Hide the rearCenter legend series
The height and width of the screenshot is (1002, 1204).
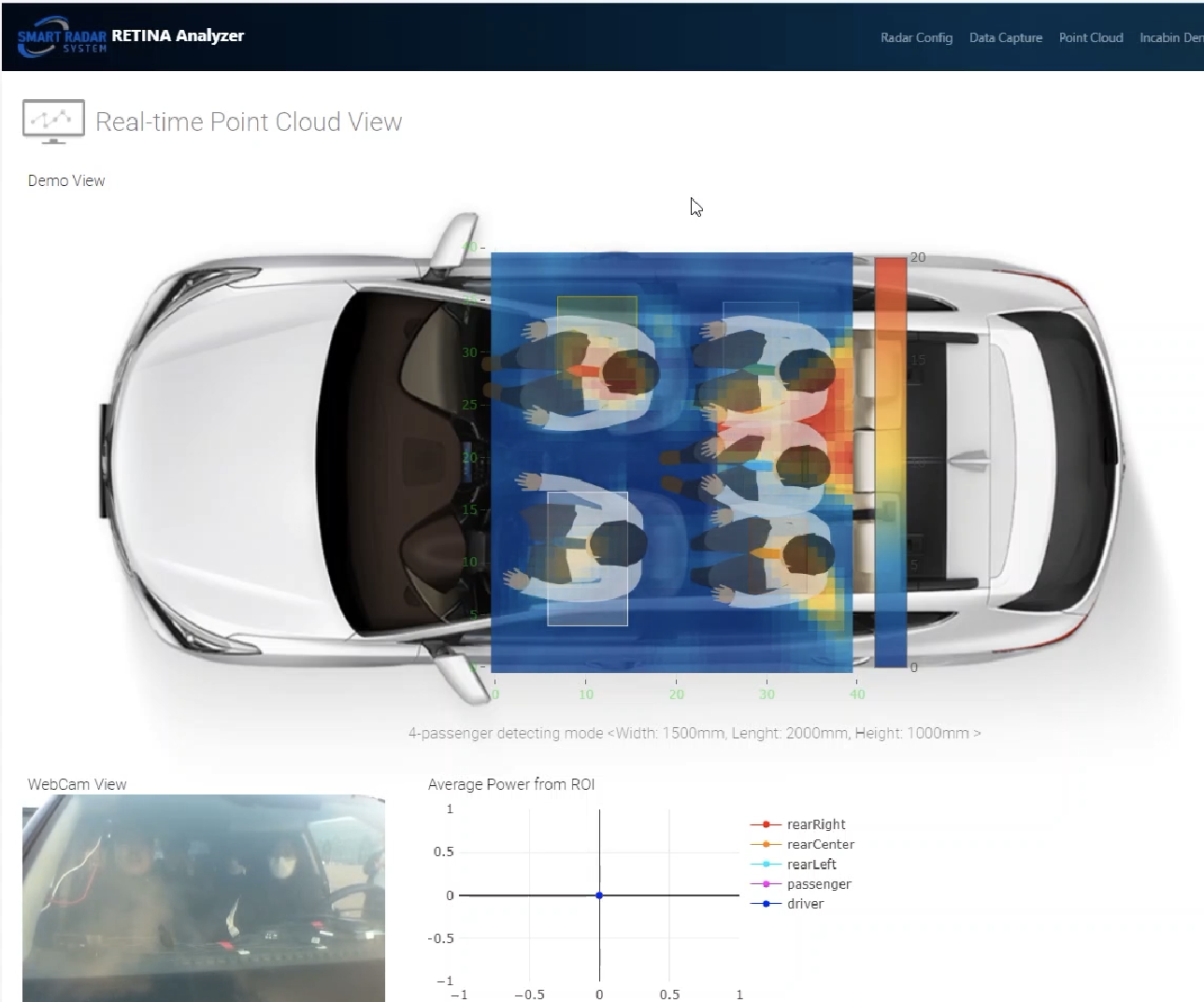pos(820,844)
